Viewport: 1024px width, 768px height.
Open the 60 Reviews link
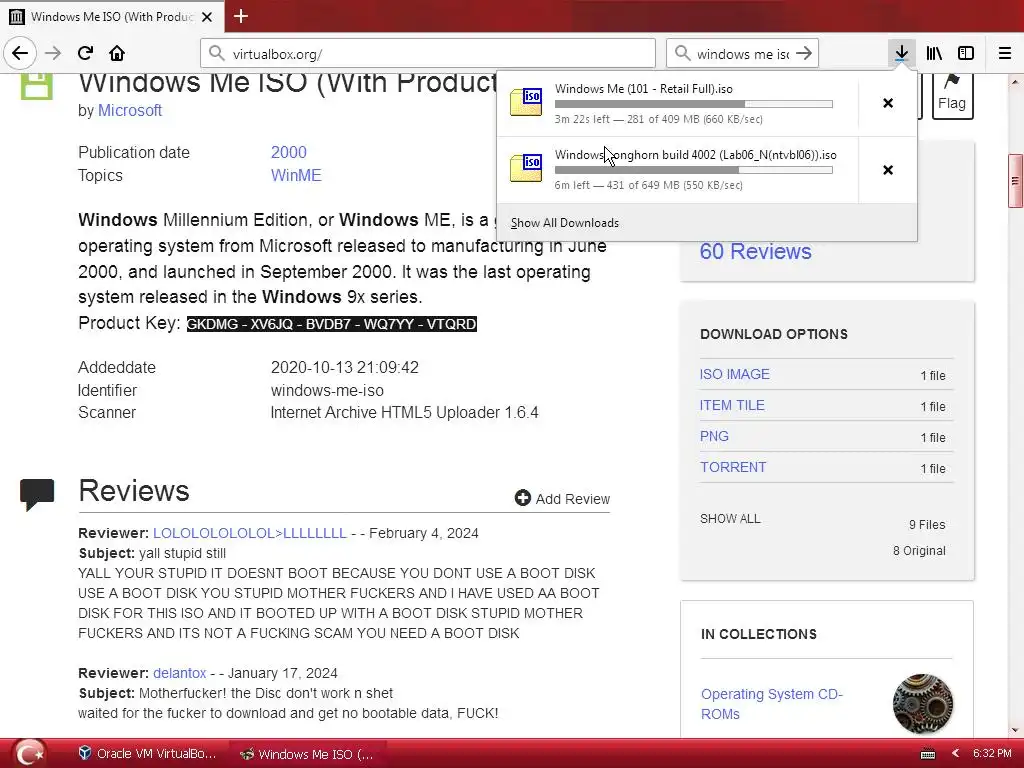(x=755, y=251)
